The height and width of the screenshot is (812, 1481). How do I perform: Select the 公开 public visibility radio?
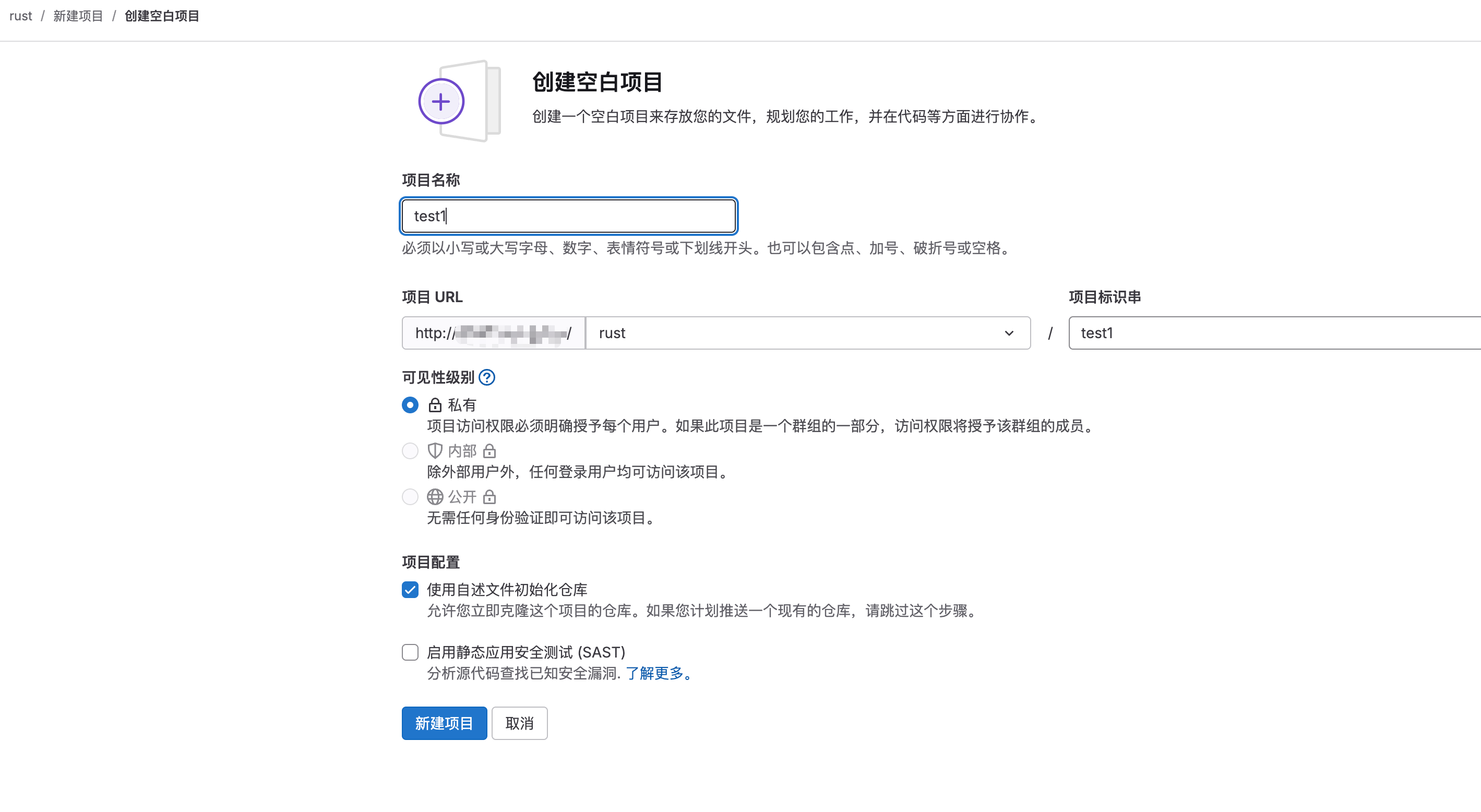410,497
